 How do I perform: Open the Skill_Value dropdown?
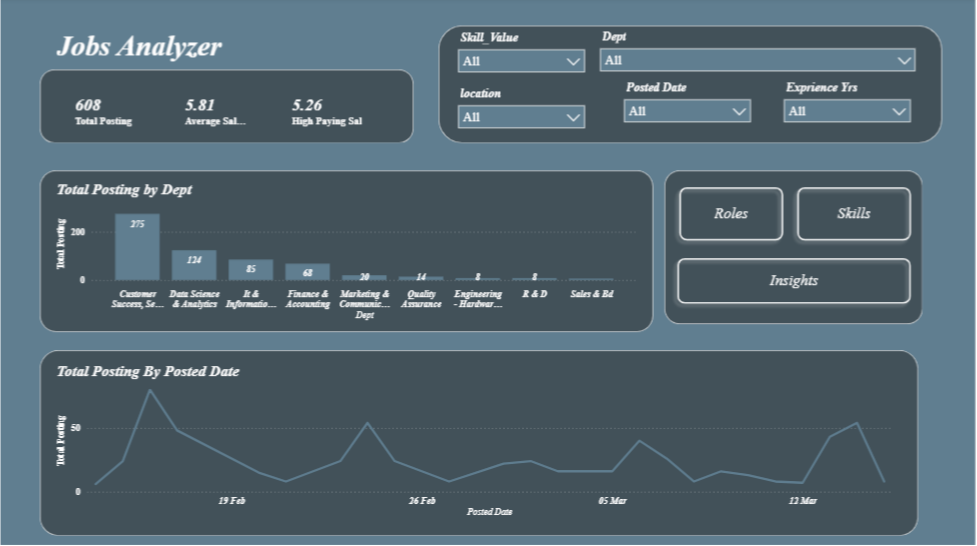521,61
